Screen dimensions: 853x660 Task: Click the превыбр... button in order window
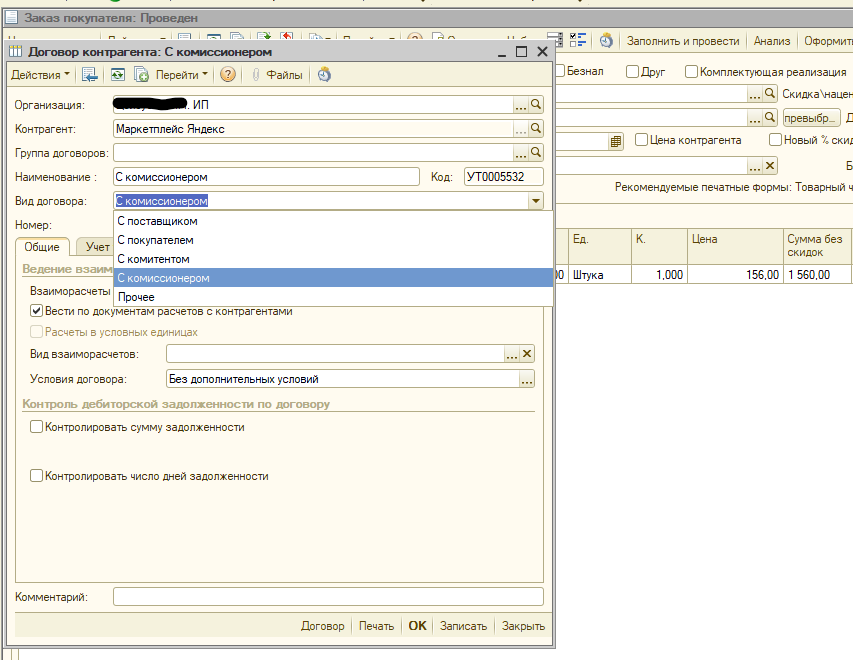[x=811, y=118]
